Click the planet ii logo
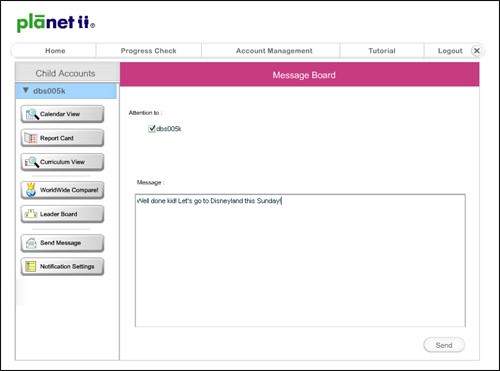The width and height of the screenshot is (500, 371). (56, 23)
